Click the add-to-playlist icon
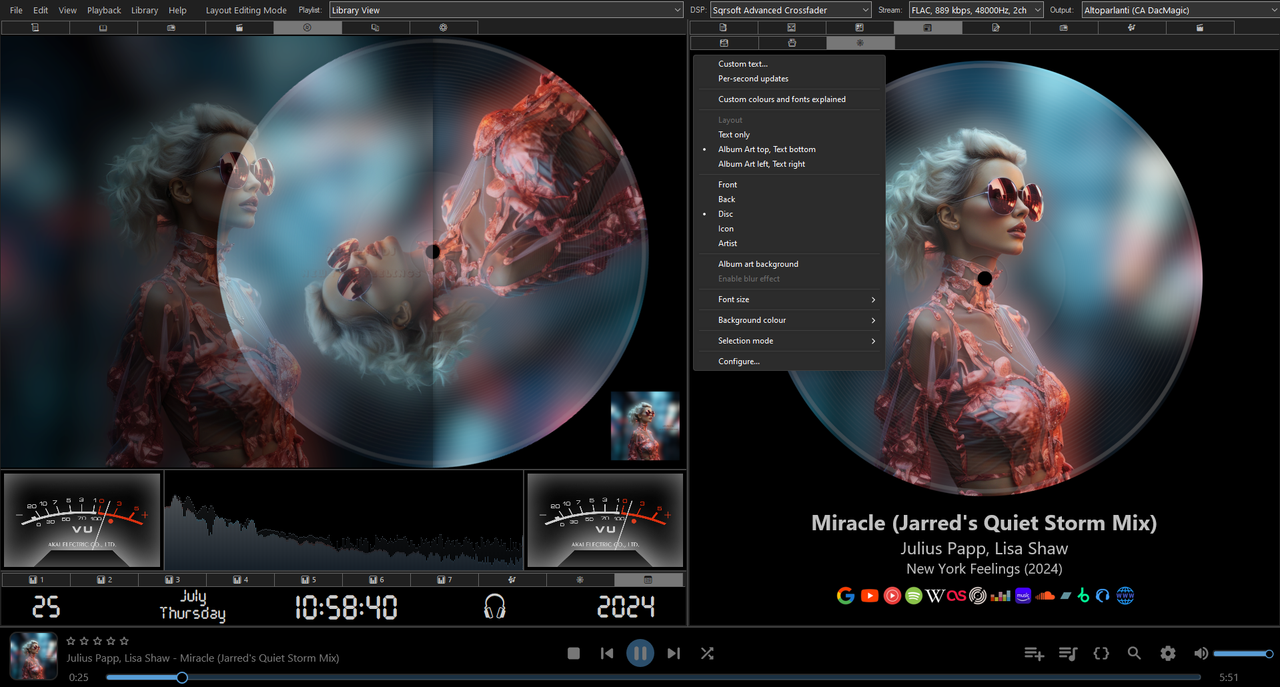 [x=1034, y=653]
